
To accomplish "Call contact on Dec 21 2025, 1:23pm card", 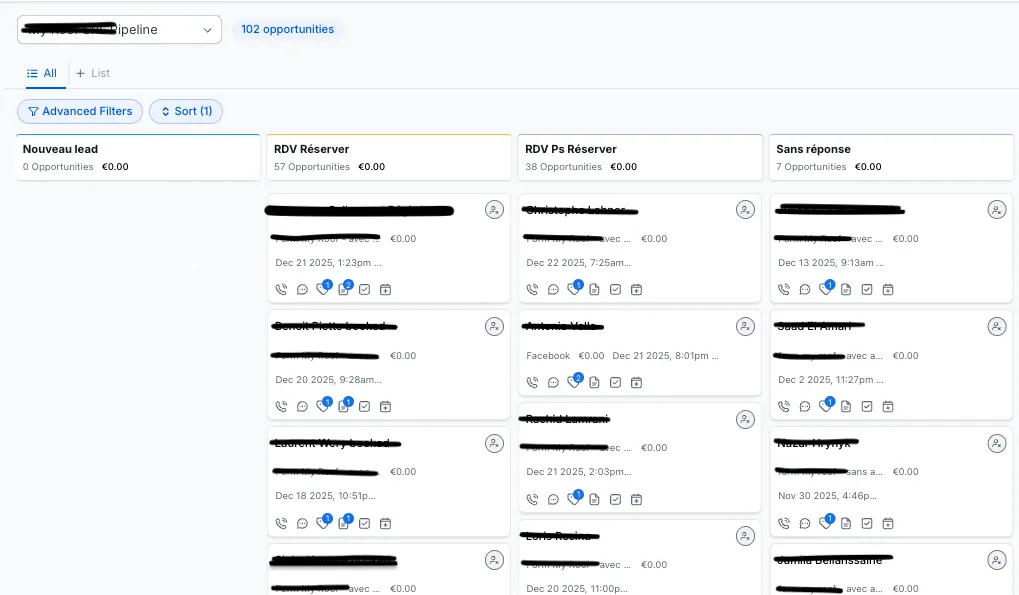I will coord(281,290).
